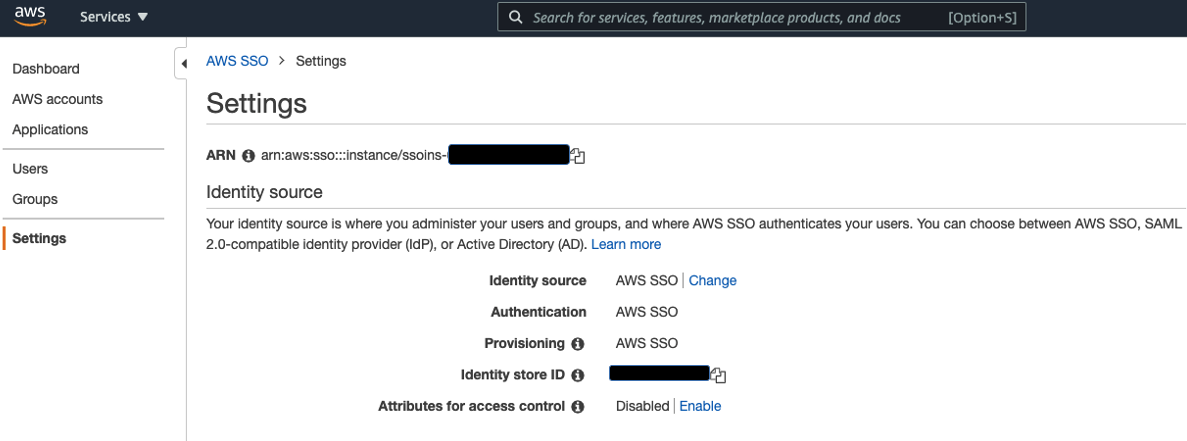The width and height of the screenshot is (1187, 441).
Task: Open Dashboard in the sidebar
Action: [x=46, y=69]
